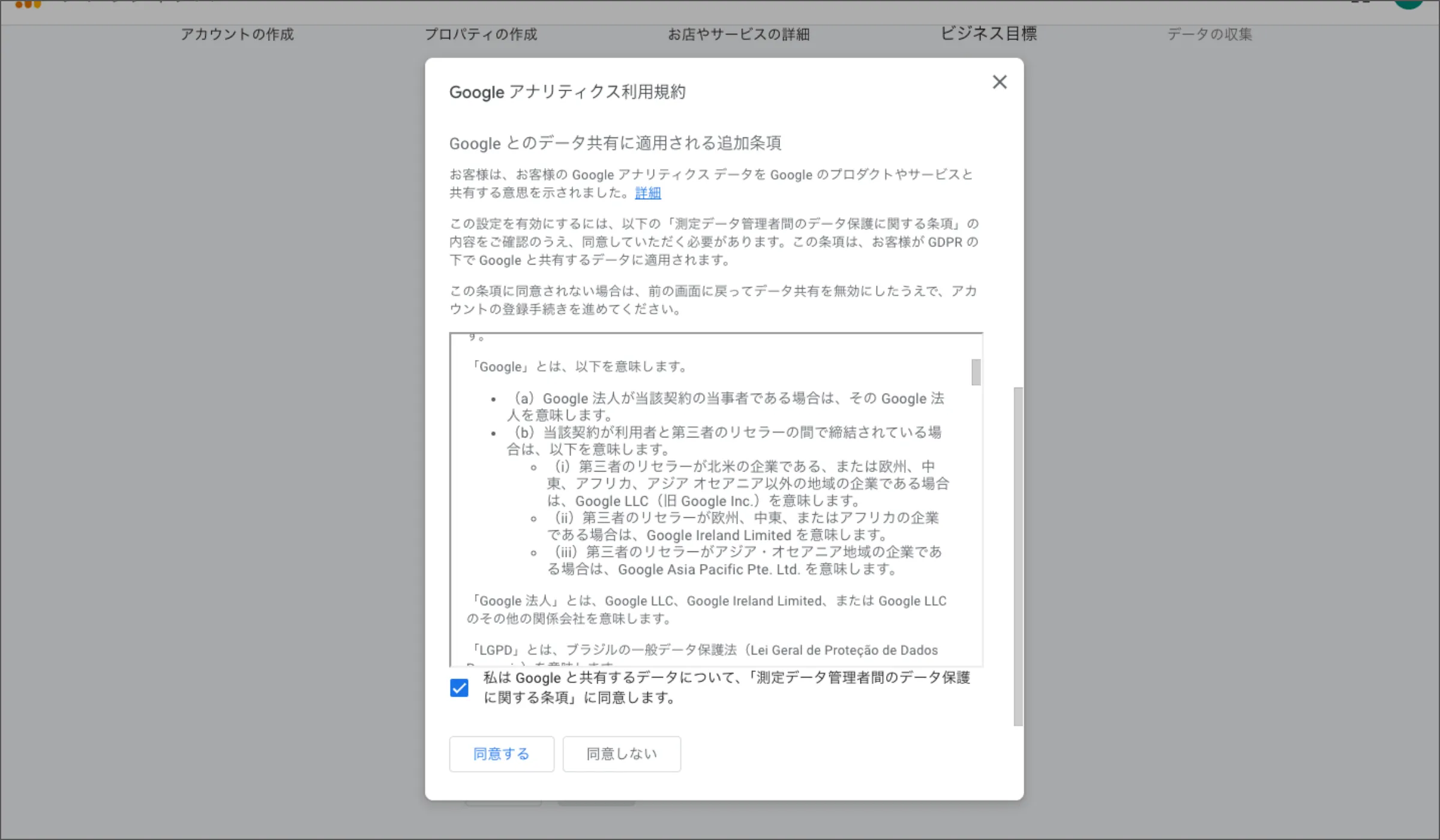Select the プロパティの作成 step
The height and width of the screenshot is (840, 1440).
pos(481,34)
